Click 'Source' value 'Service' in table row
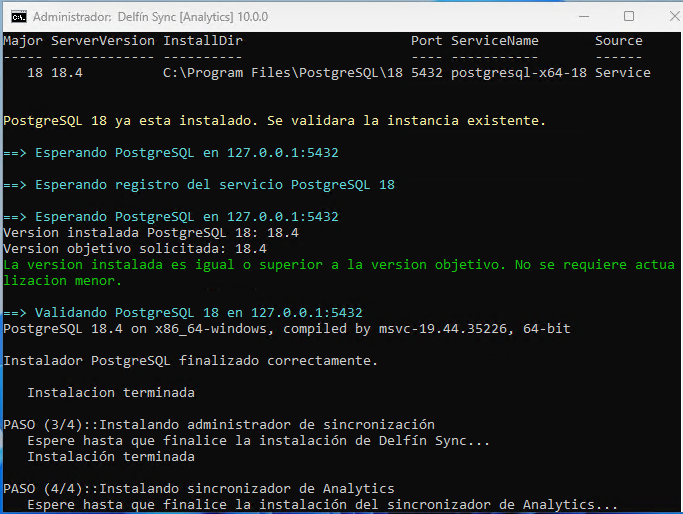Screen dimensions: 683x514 point(623,73)
